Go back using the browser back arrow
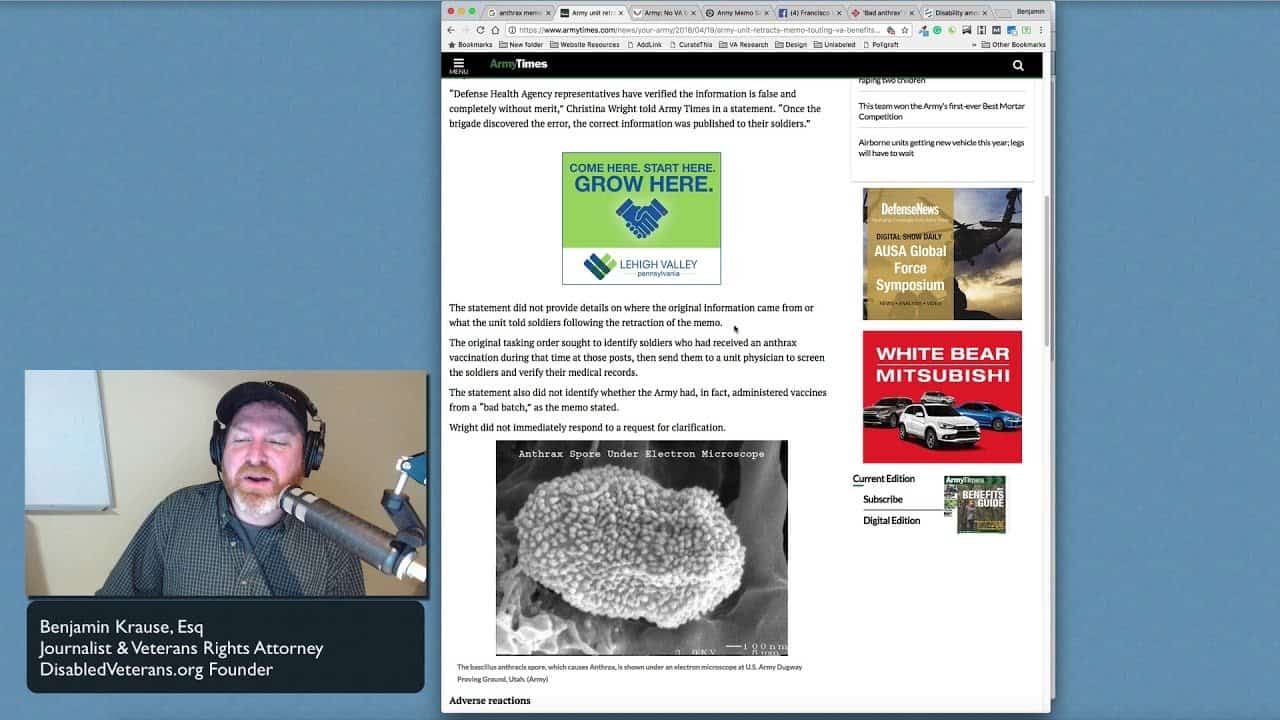 [450, 30]
